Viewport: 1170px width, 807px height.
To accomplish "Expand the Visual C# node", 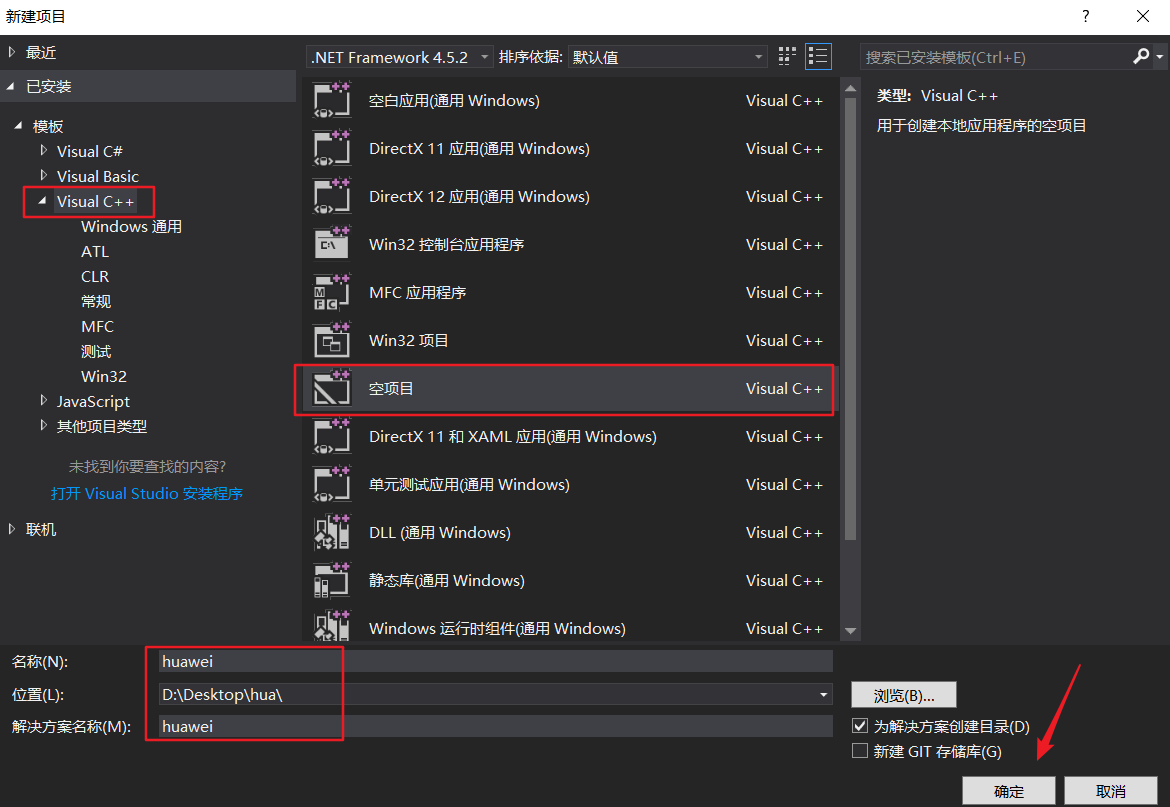I will [43, 151].
